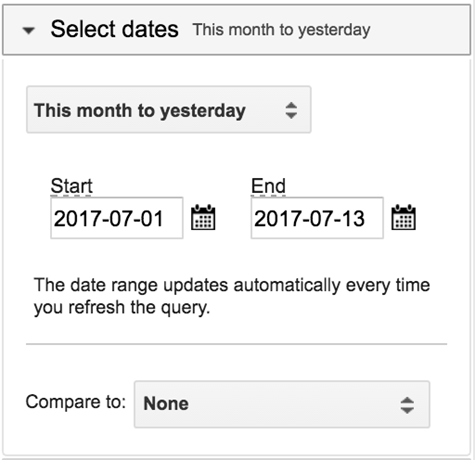Click the bold 'None' text in Compare dropdown

[x=166, y=404]
